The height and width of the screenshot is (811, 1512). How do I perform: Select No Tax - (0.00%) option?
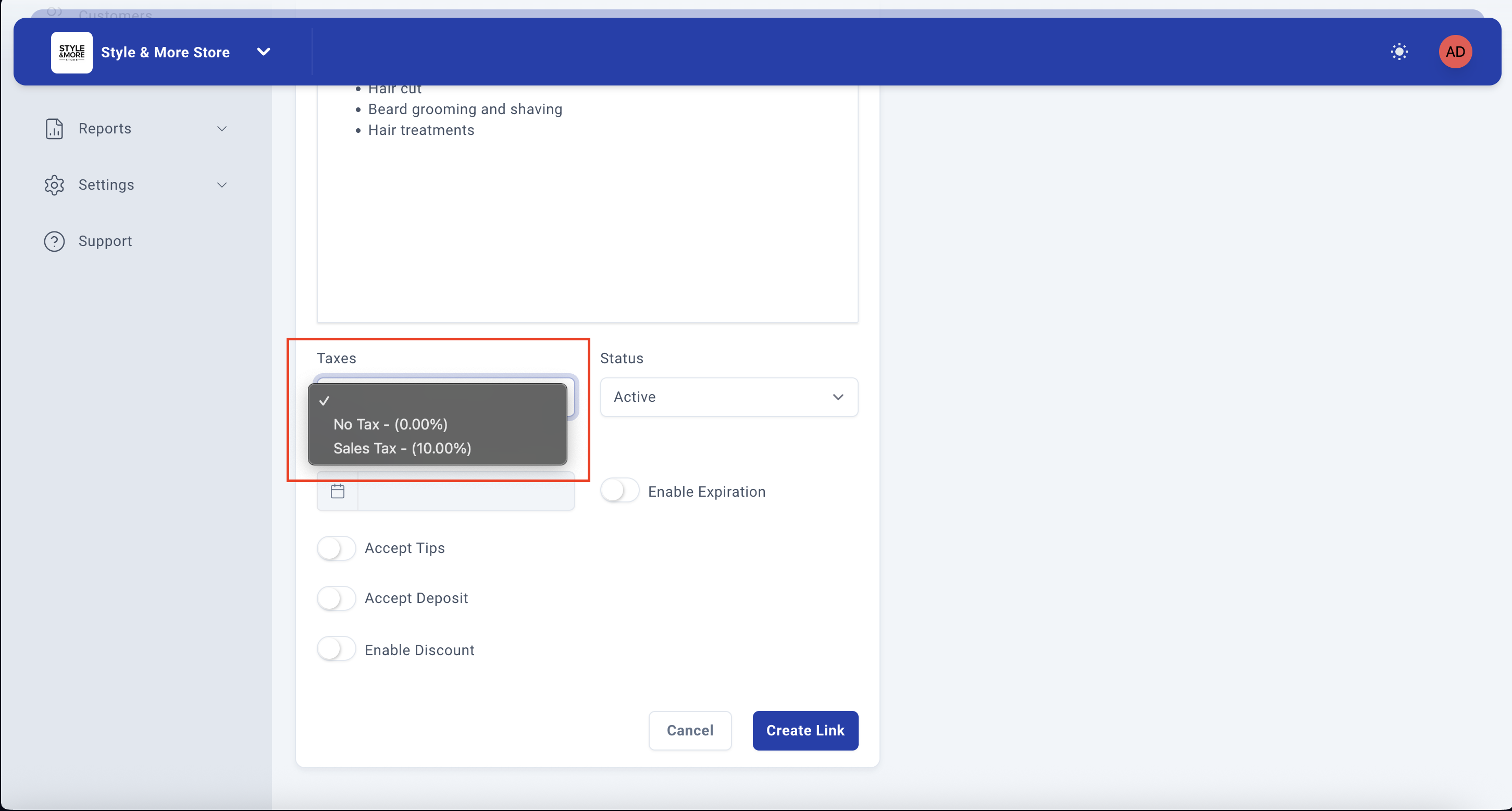coord(390,424)
